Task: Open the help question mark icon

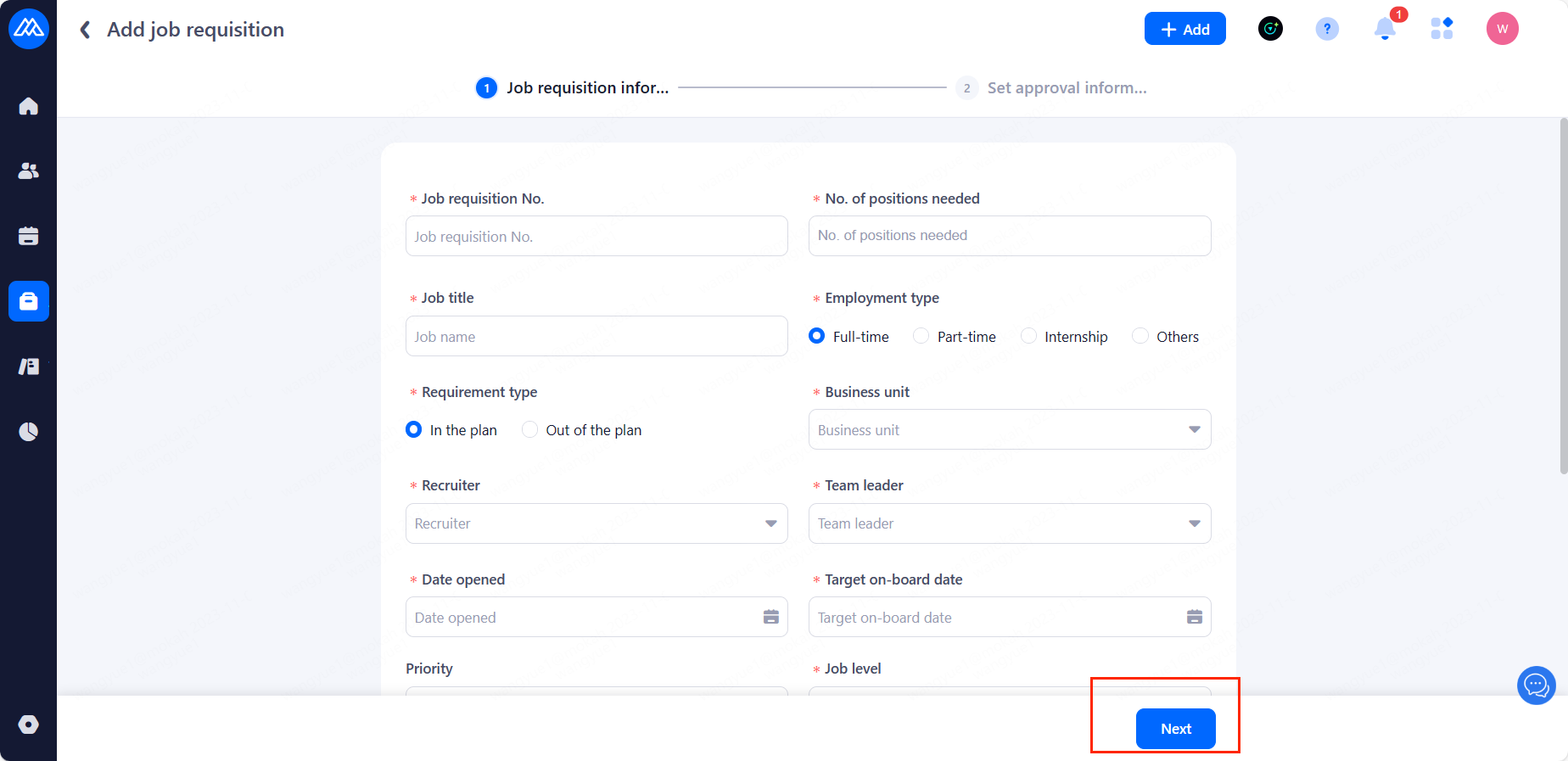Action: coord(1327,29)
